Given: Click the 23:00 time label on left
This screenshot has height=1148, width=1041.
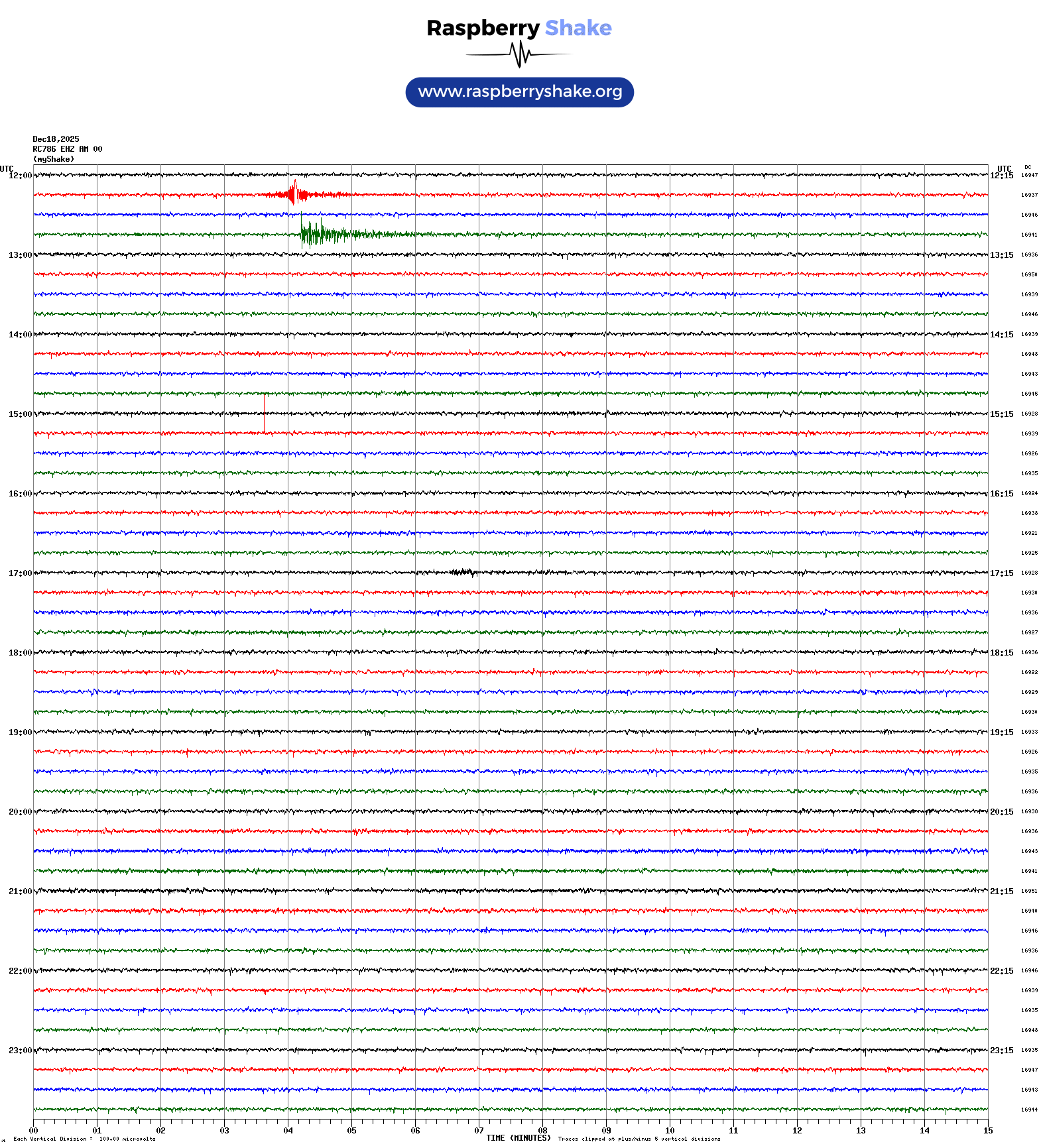Looking at the screenshot, I should 20,1051.
